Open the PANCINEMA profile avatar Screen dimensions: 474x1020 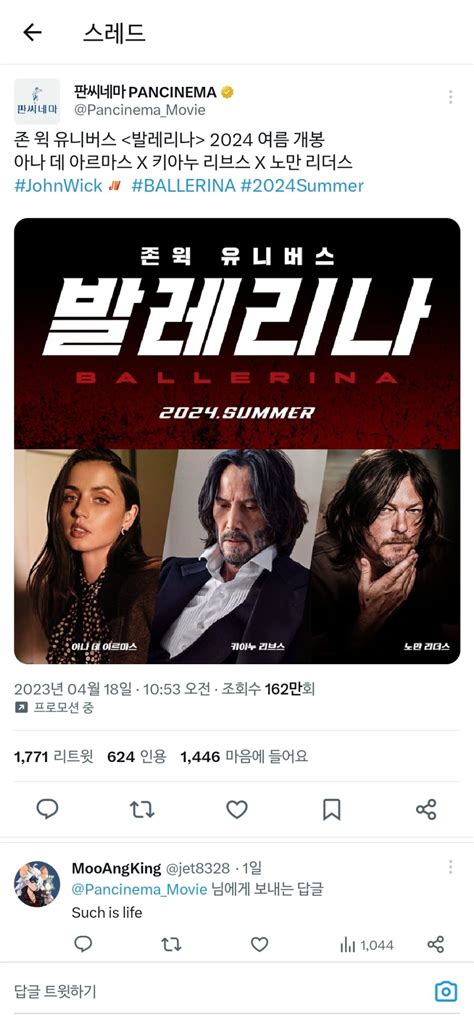[36, 101]
